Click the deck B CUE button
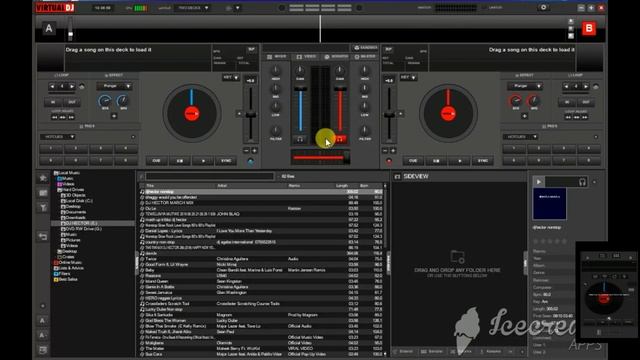The height and width of the screenshot is (360, 640). (x=413, y=161)
